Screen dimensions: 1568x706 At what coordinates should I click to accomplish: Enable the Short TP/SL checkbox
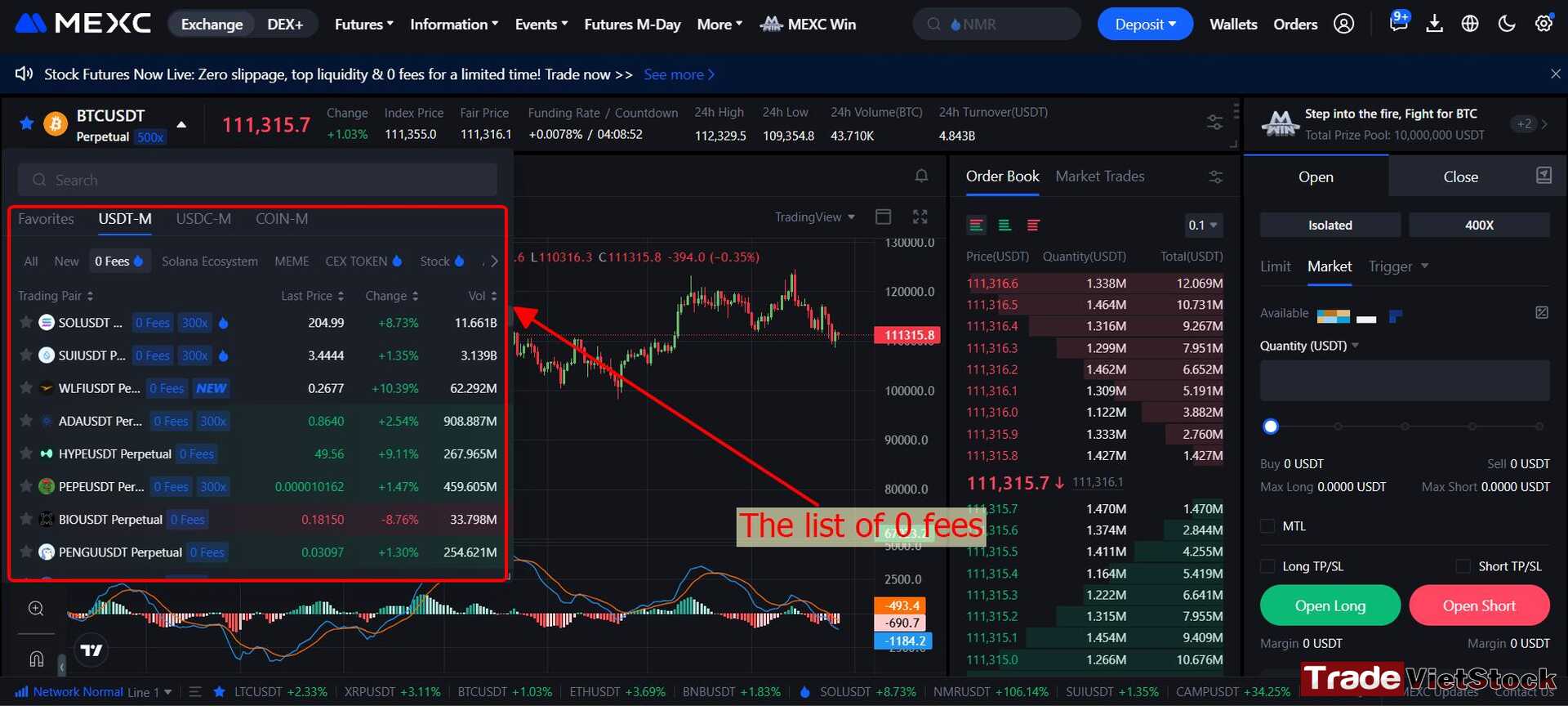(x=1463, y=566)
